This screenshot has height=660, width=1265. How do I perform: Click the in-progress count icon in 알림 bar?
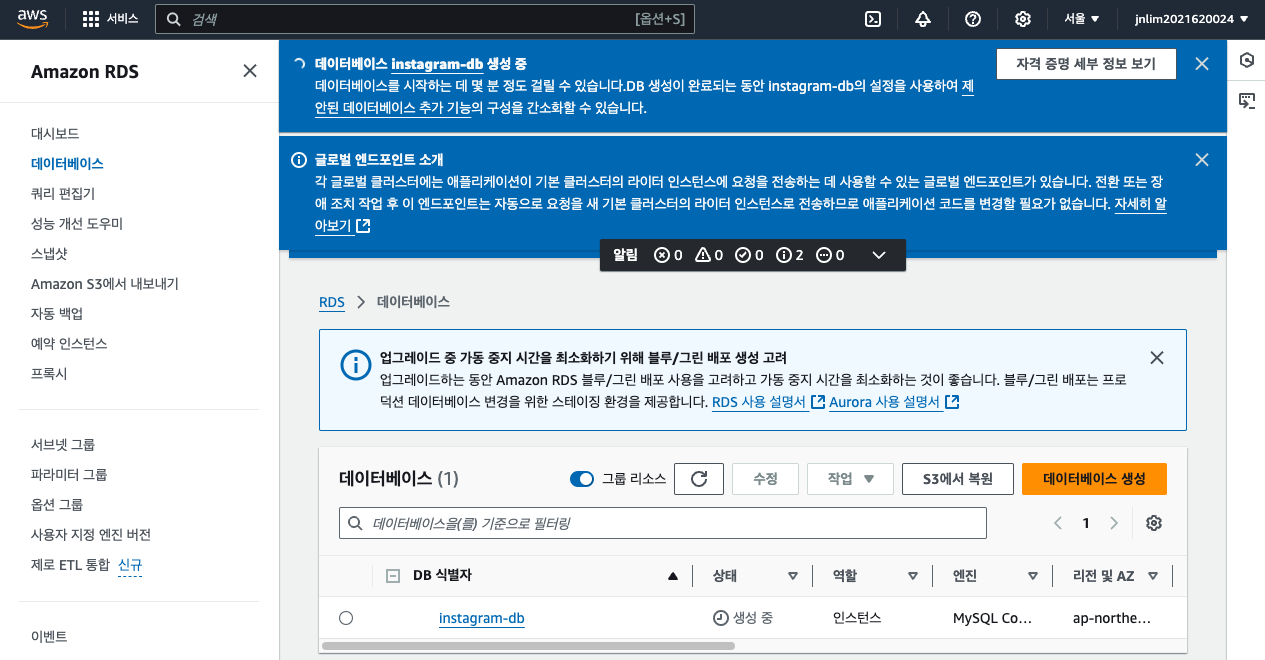pos(824,255)
